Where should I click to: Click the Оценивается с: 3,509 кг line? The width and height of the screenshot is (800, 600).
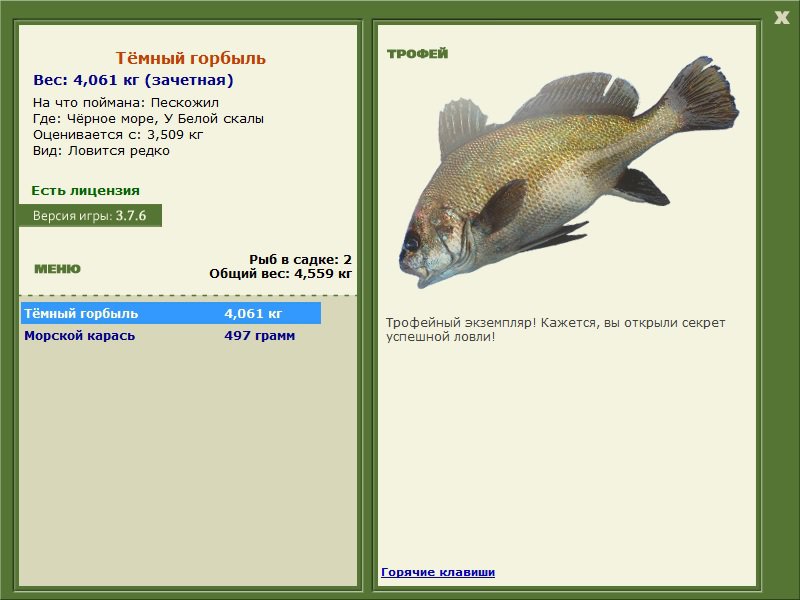[118, 135]
